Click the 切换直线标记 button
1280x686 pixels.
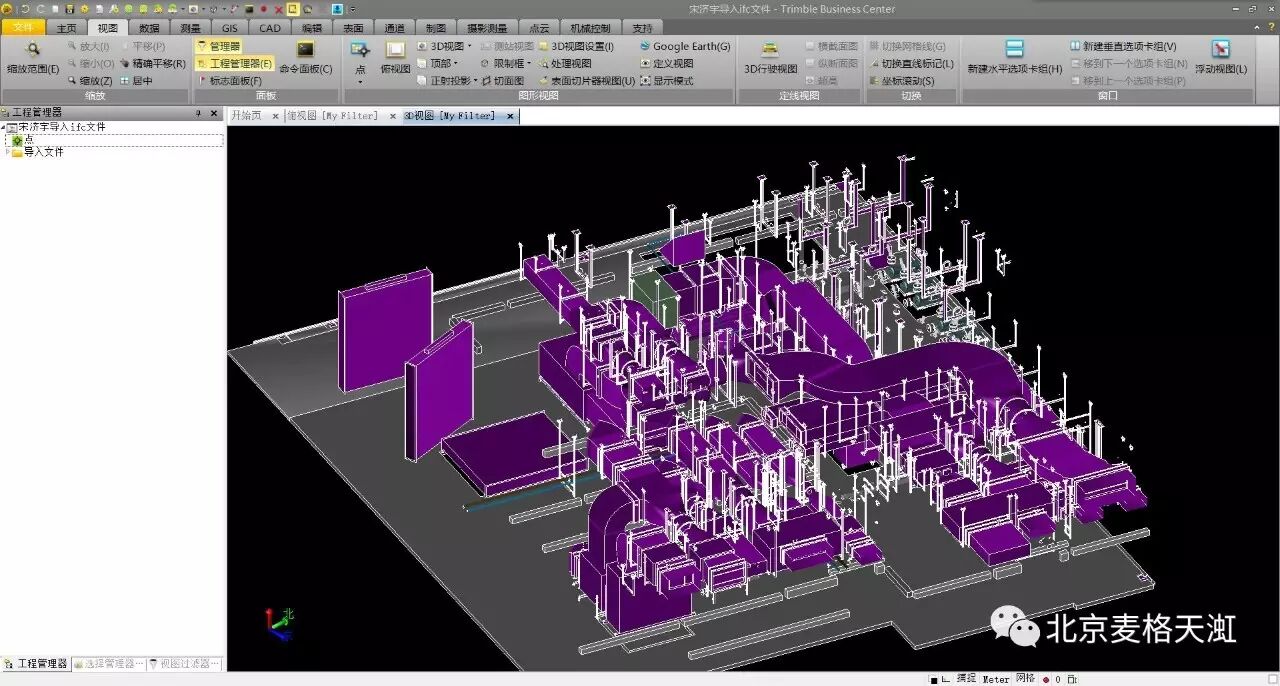[x=911, y=63]
